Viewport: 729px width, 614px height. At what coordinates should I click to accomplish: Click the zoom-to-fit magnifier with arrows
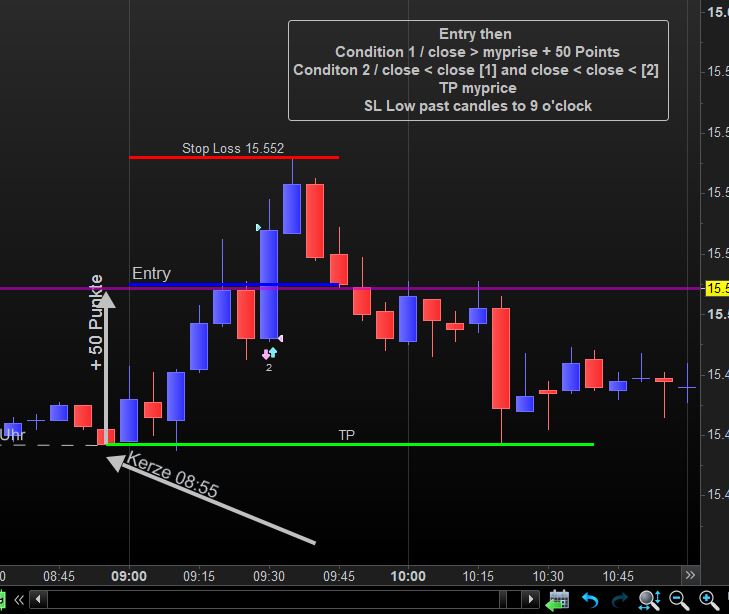pos(649,600)
